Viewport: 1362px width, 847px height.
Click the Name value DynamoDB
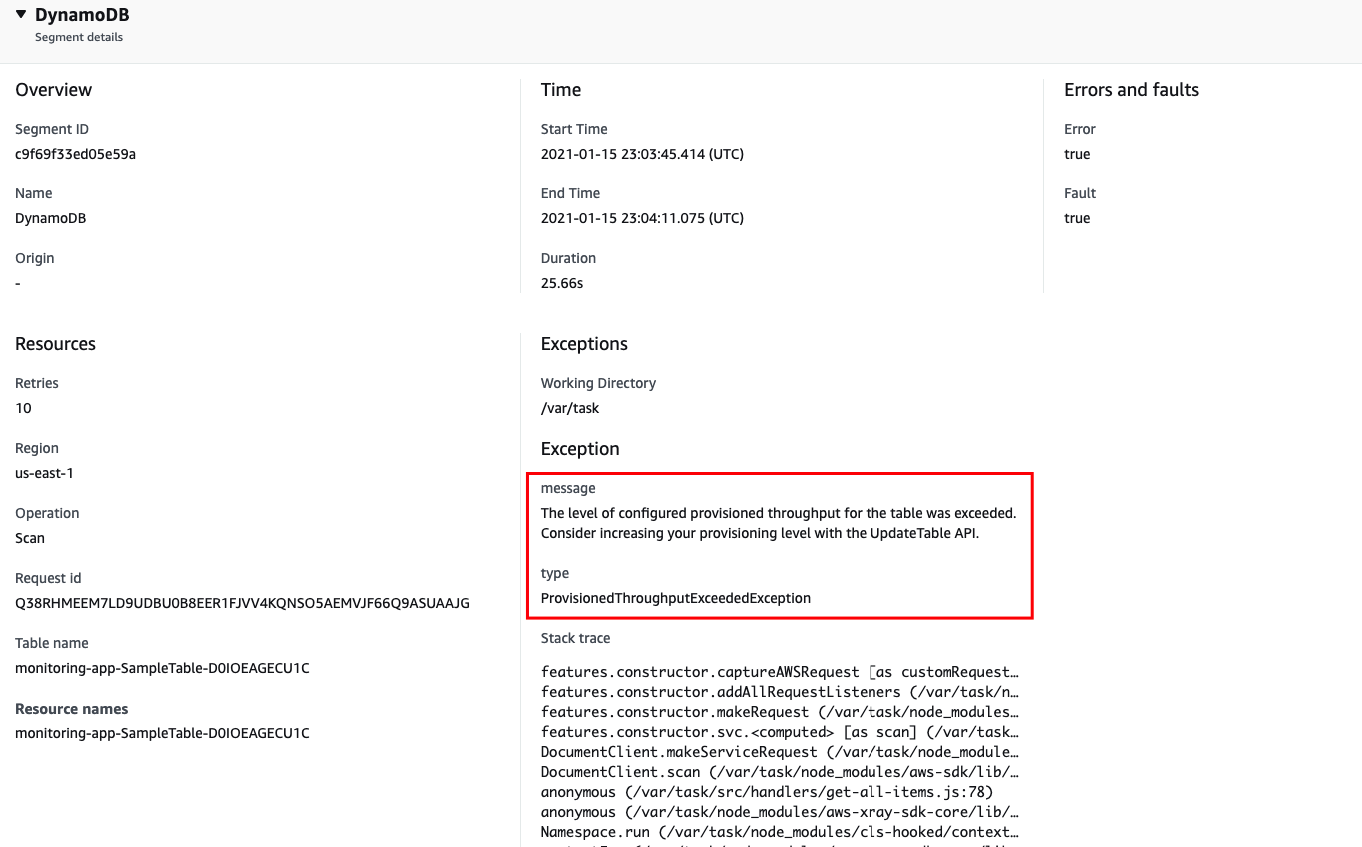[51, 218]
